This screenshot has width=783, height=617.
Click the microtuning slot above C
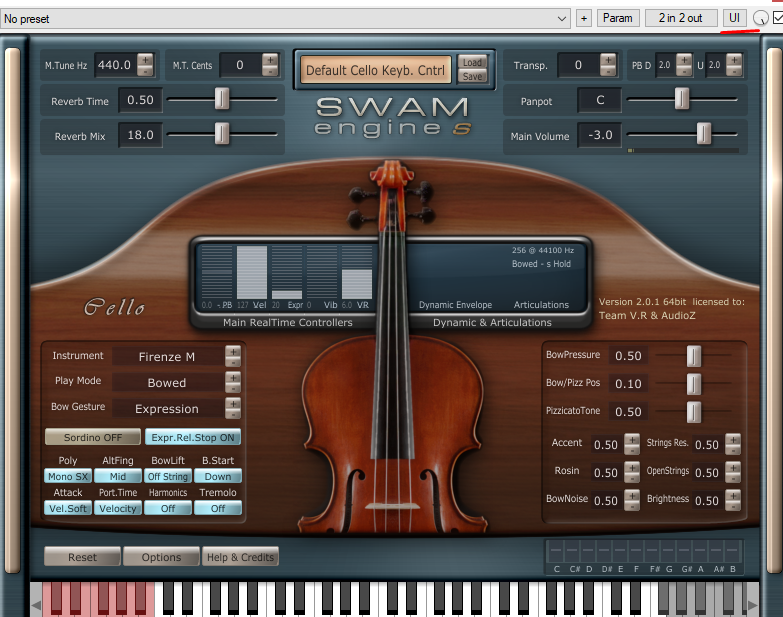pyautogui.click(x=556, y=552)
